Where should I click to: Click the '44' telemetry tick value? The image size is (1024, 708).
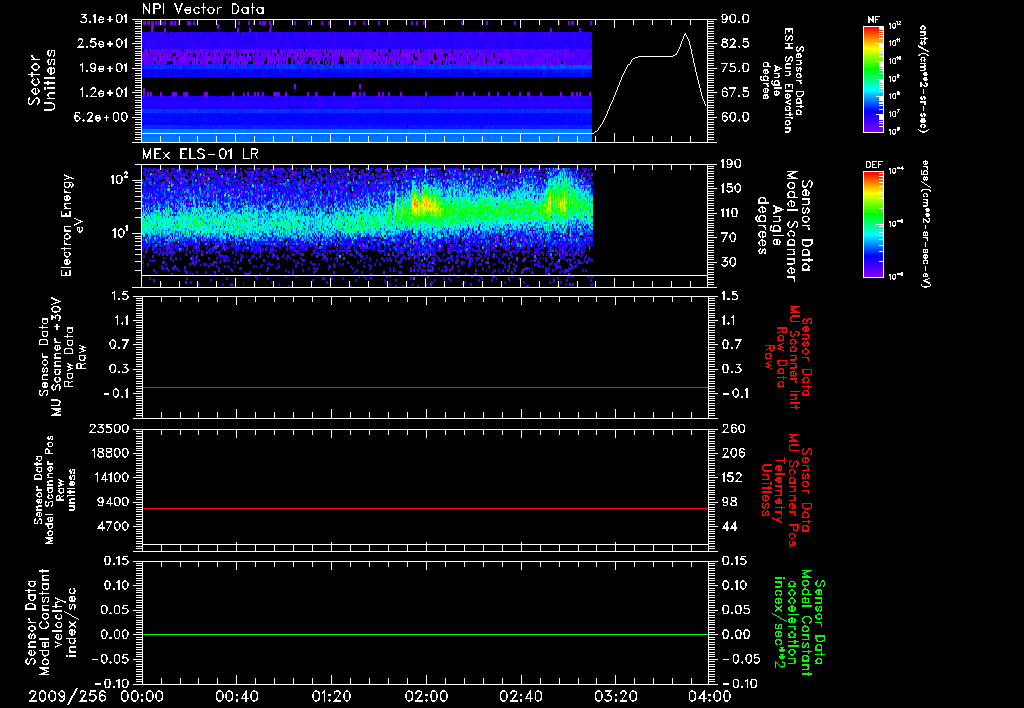coord(729,526)
